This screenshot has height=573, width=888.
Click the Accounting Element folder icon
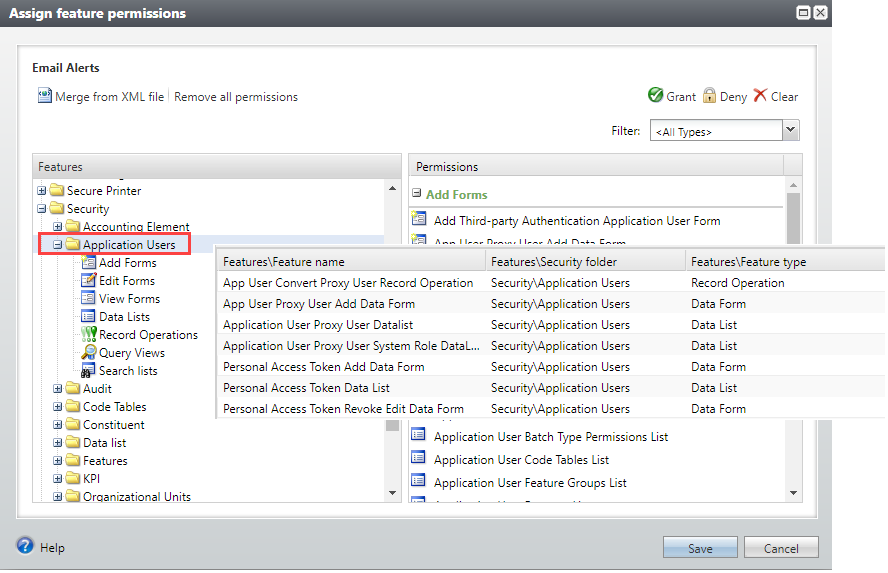pyautogui.click(x=72, y=226)
